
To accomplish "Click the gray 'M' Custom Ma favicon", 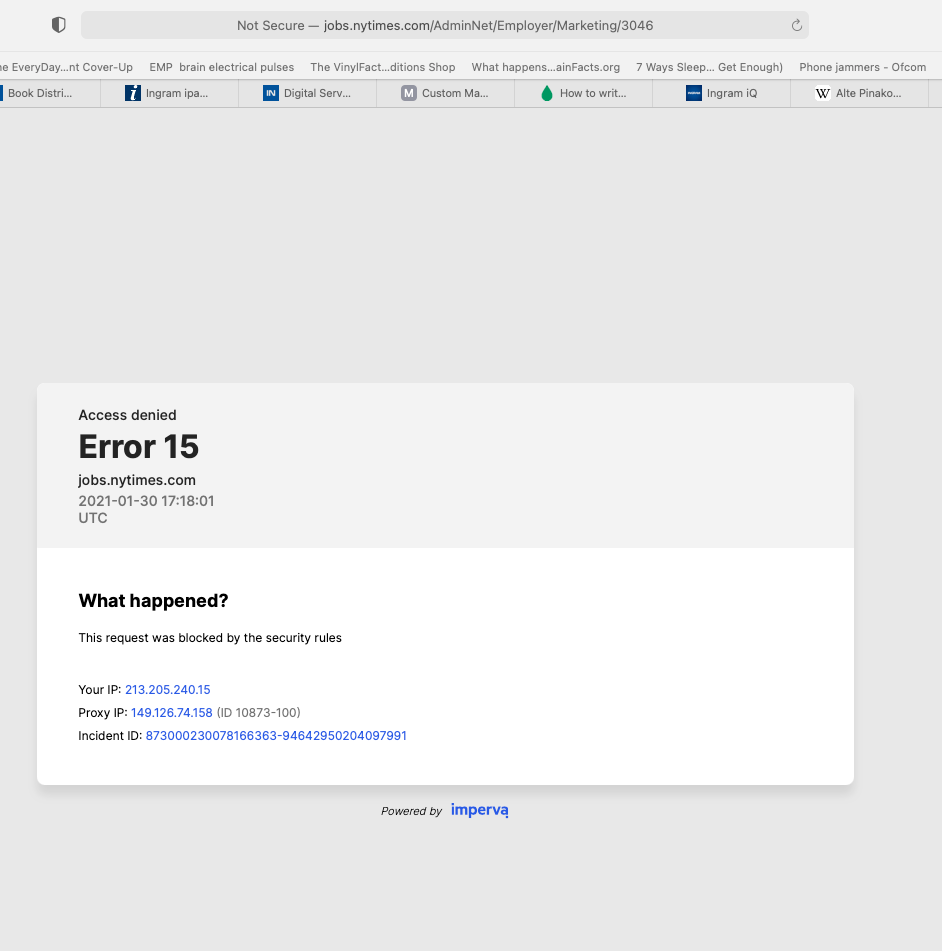I will tap(409, 93).
